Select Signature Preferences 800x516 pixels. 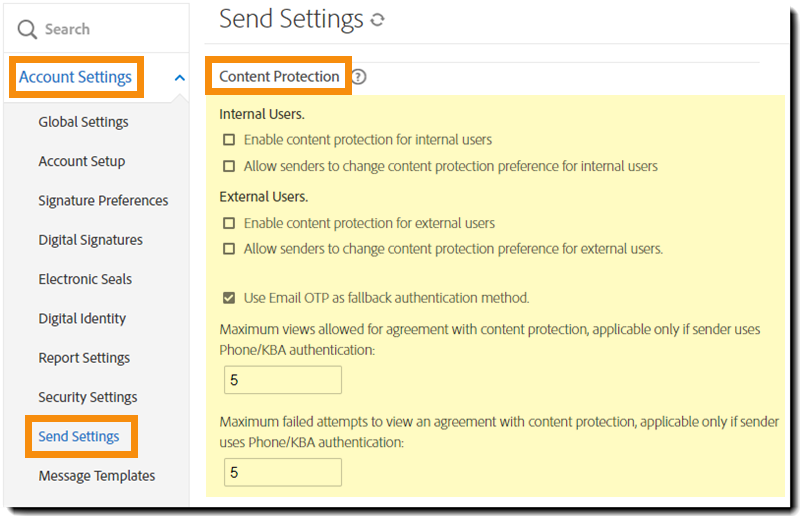pyautogui.click(x=103, y=200)
